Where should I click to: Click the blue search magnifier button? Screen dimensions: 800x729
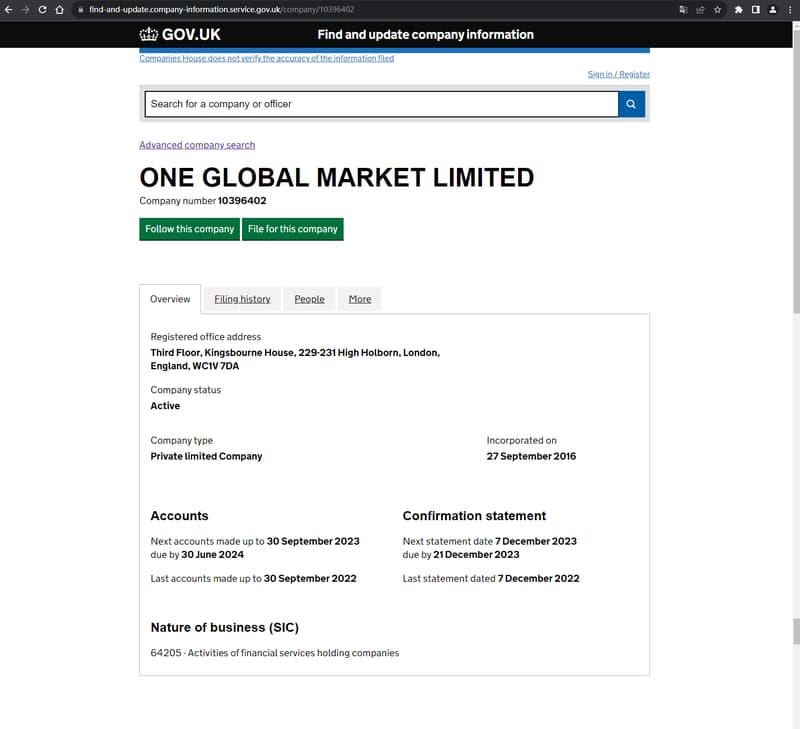click(631, 104)
